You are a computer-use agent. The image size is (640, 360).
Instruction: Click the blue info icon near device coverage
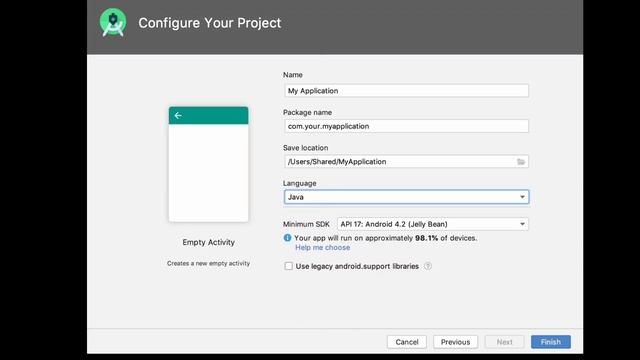pos(287,238)
